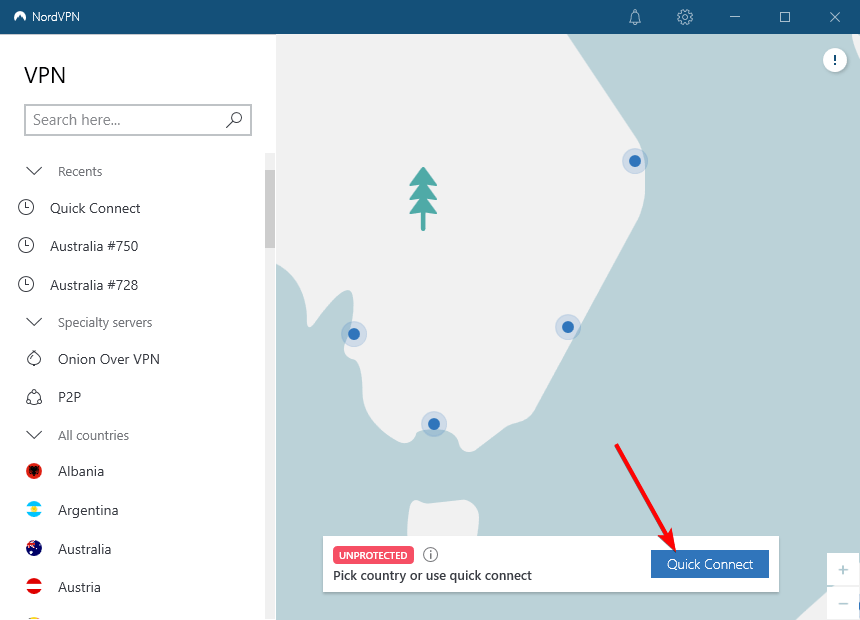Viewport: 860px width, 620px height.
Task: Click the server list scrollbar
Action: [269, 208]
